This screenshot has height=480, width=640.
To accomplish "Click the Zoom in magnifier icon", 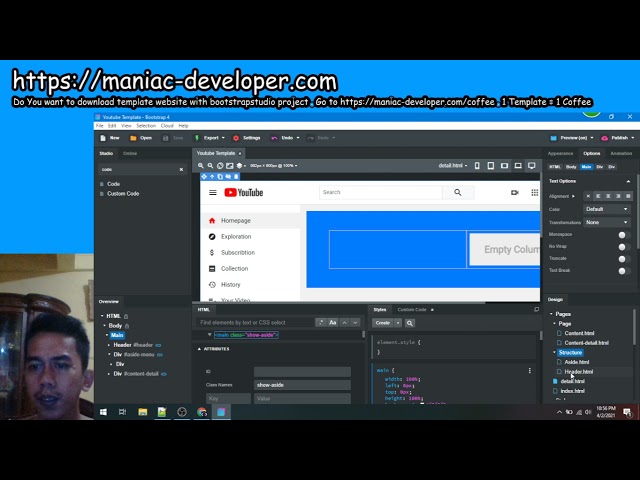I will tap(201, 166).
